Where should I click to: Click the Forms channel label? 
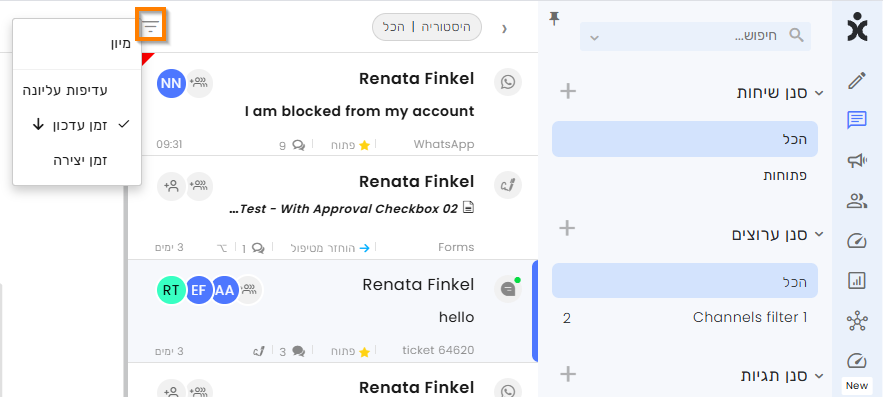(x=456, y=247)
